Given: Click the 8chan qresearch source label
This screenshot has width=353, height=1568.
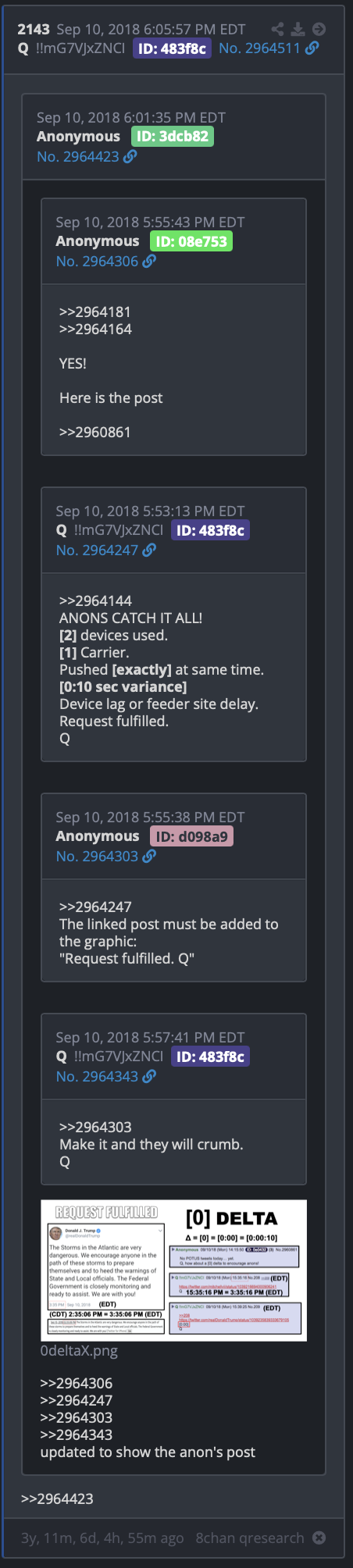Looking at the screenshot, I should [250, 1538].
